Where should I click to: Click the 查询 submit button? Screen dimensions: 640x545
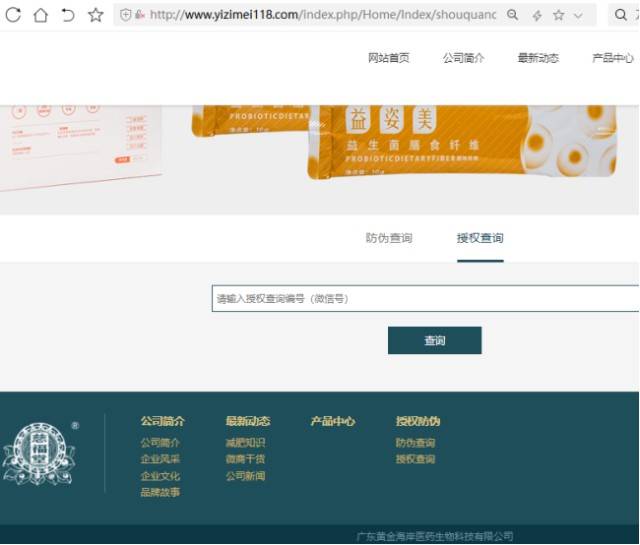435,340
